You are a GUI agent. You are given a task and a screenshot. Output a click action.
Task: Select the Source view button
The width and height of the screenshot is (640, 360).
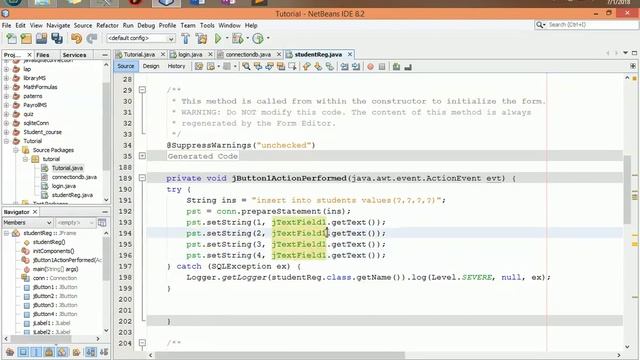126,66
